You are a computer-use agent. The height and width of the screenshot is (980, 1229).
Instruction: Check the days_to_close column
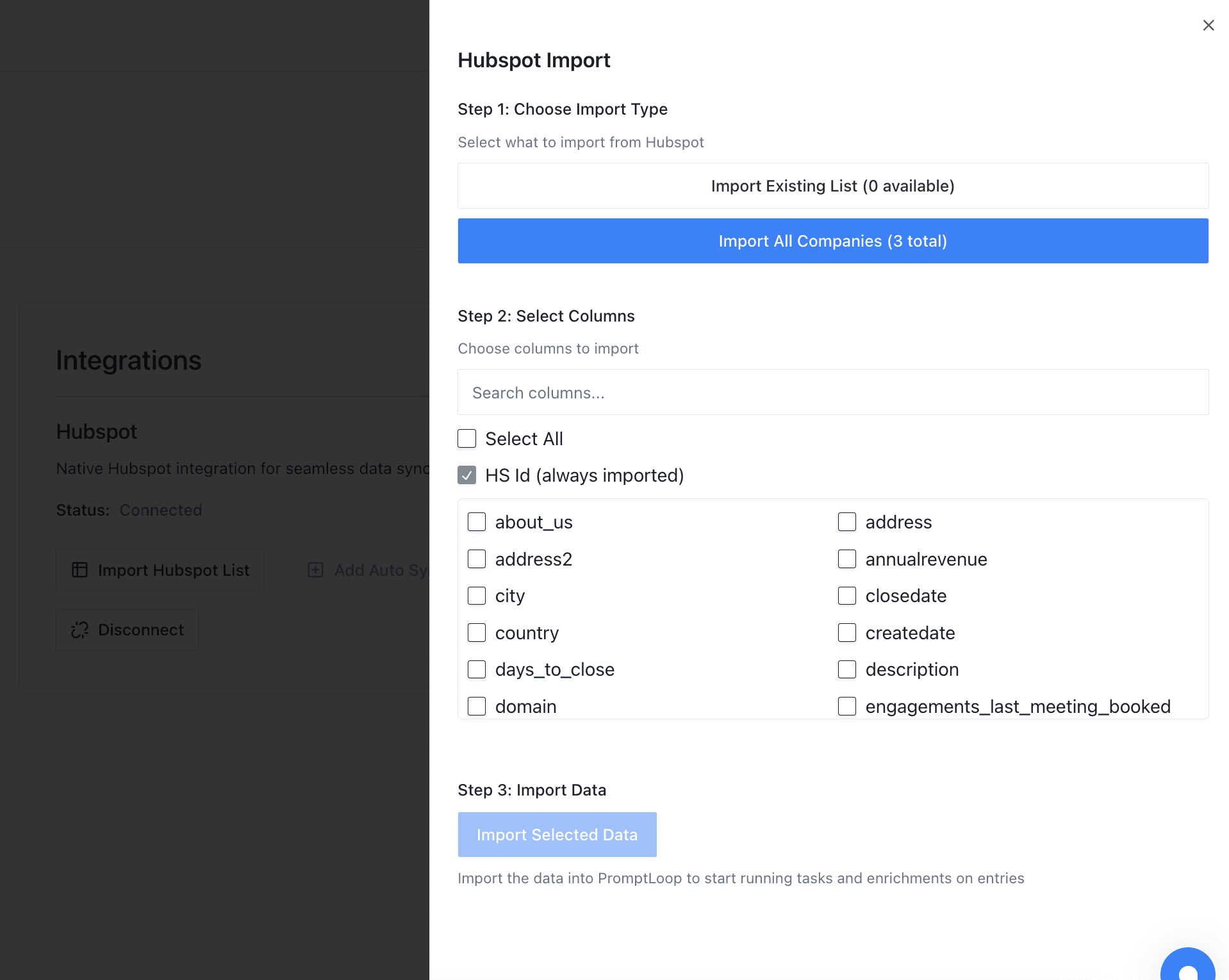point(477,669)
